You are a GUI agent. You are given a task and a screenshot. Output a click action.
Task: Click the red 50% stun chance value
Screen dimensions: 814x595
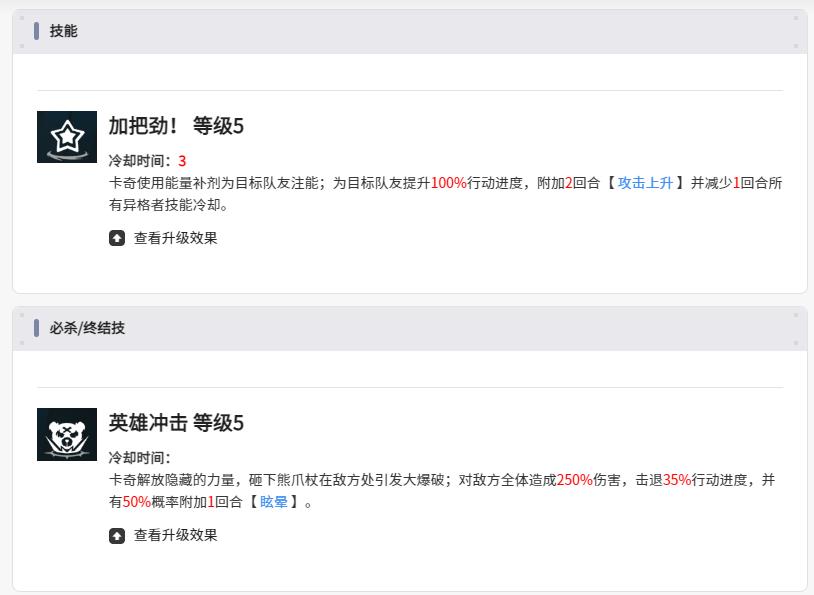tap(136, 502)
